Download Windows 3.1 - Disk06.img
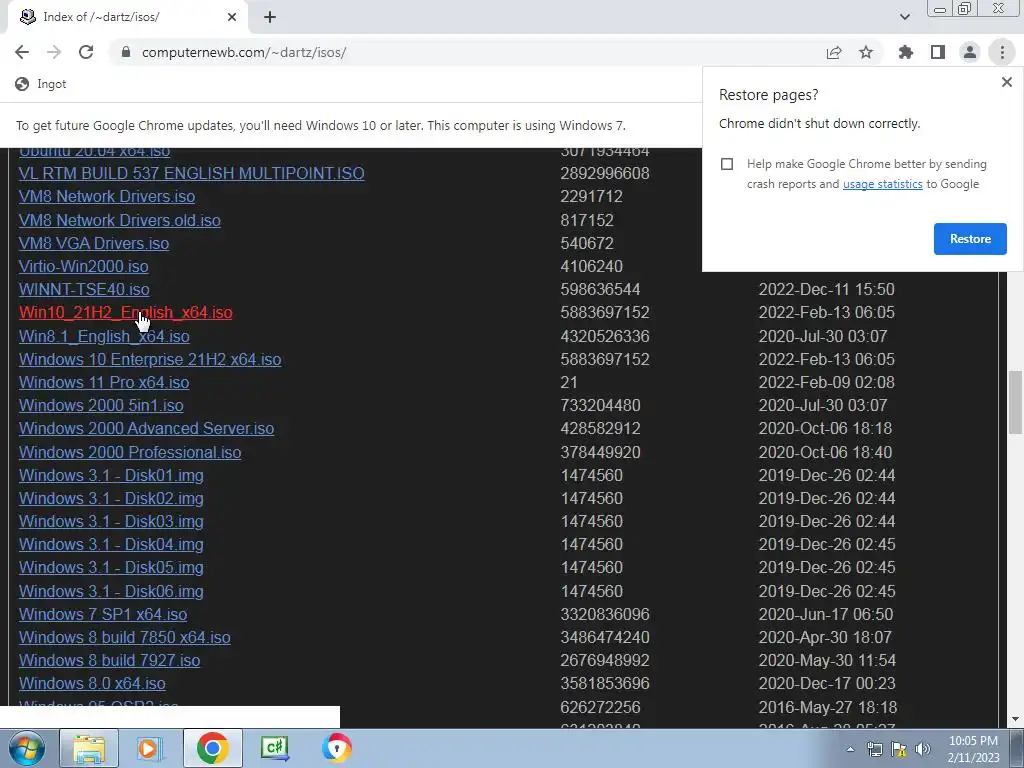The width and height of the screenshot is (1024, 768). 111,592
